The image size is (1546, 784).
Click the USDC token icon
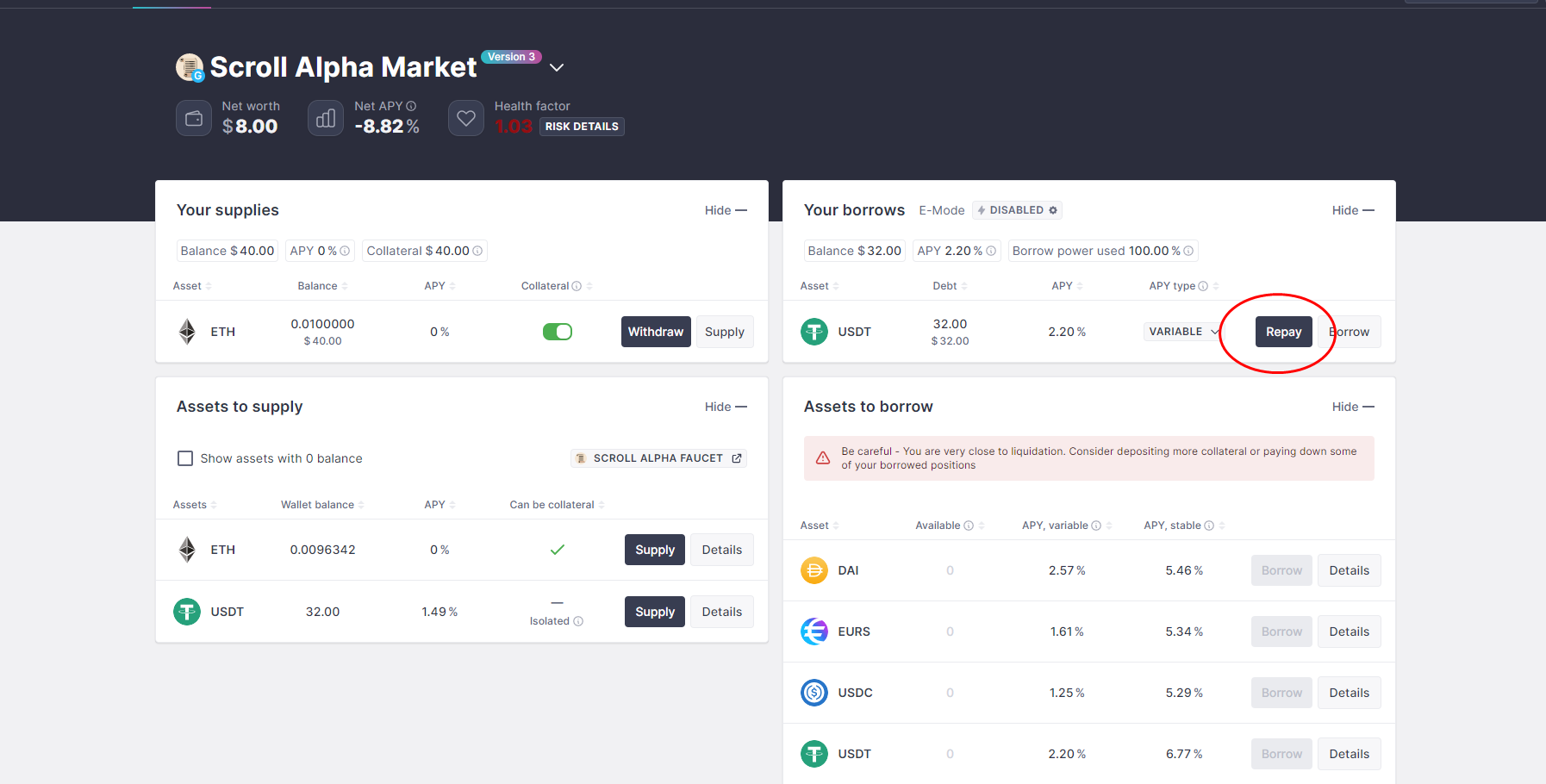coord(814,693)
